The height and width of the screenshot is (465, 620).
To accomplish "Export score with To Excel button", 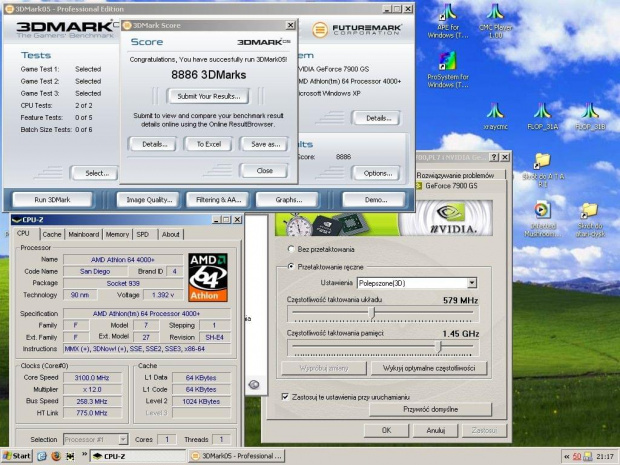I will [x=209, y=144].
